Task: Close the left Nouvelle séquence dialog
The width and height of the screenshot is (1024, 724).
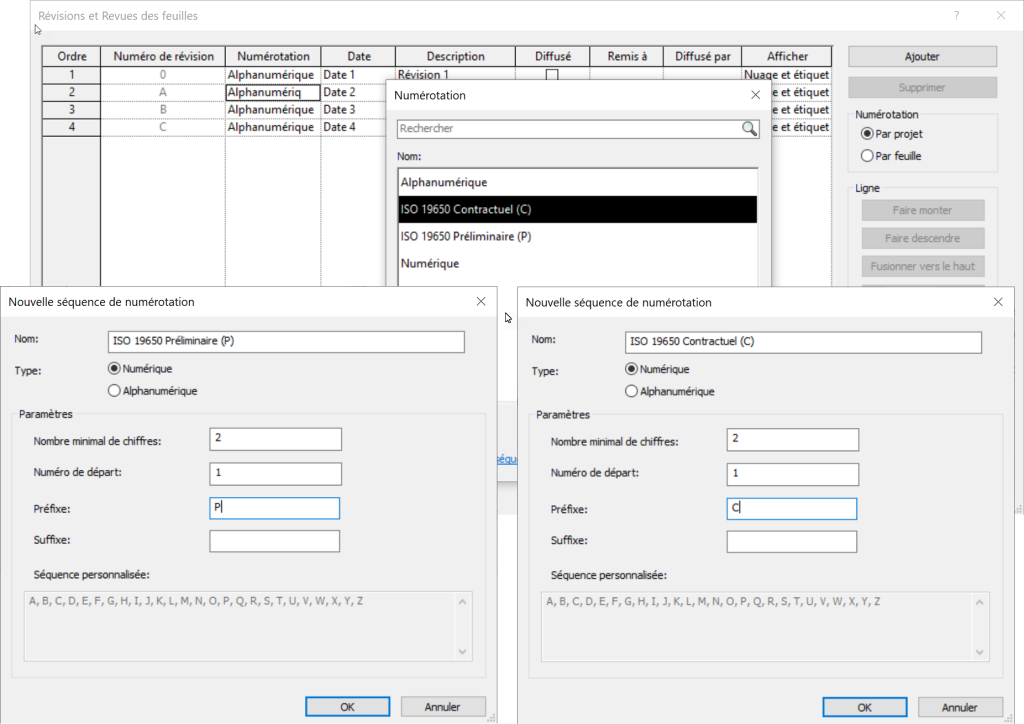Action: coord(481,301)
